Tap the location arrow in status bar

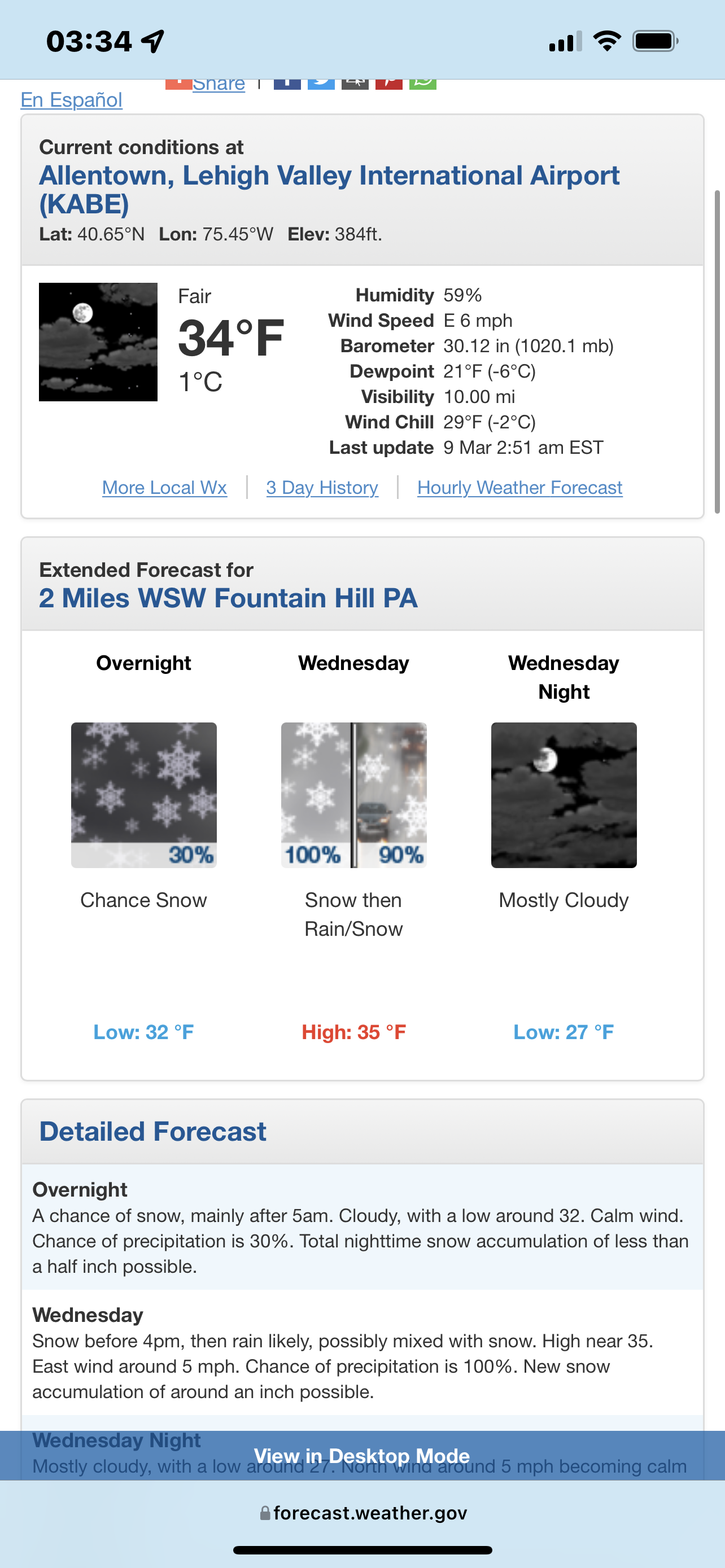(x=153, y=41)
